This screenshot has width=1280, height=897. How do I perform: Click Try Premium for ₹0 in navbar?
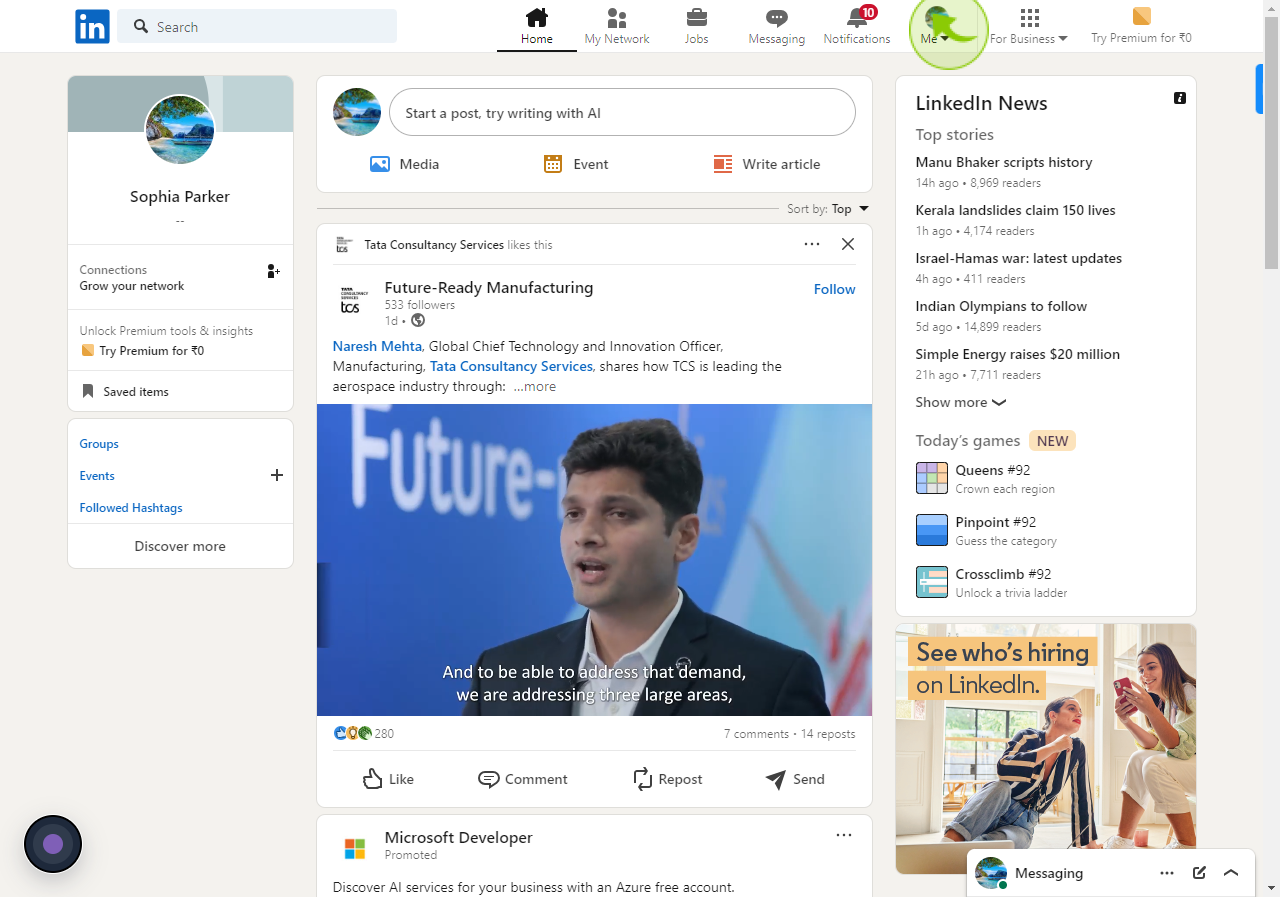tap(1141, 27)
